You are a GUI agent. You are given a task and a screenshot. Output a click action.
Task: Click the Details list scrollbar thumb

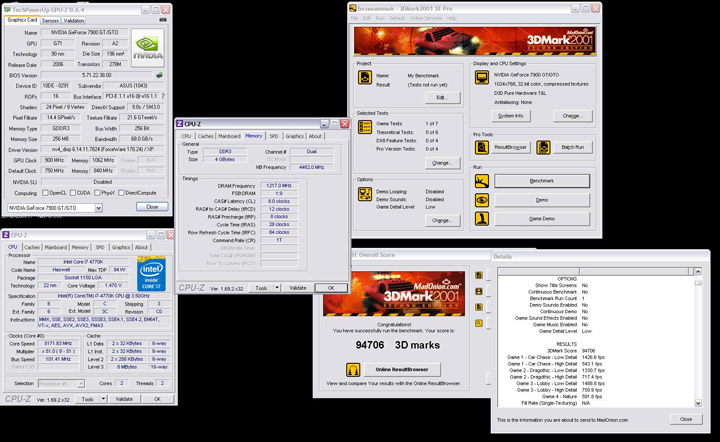pos(698,282)
